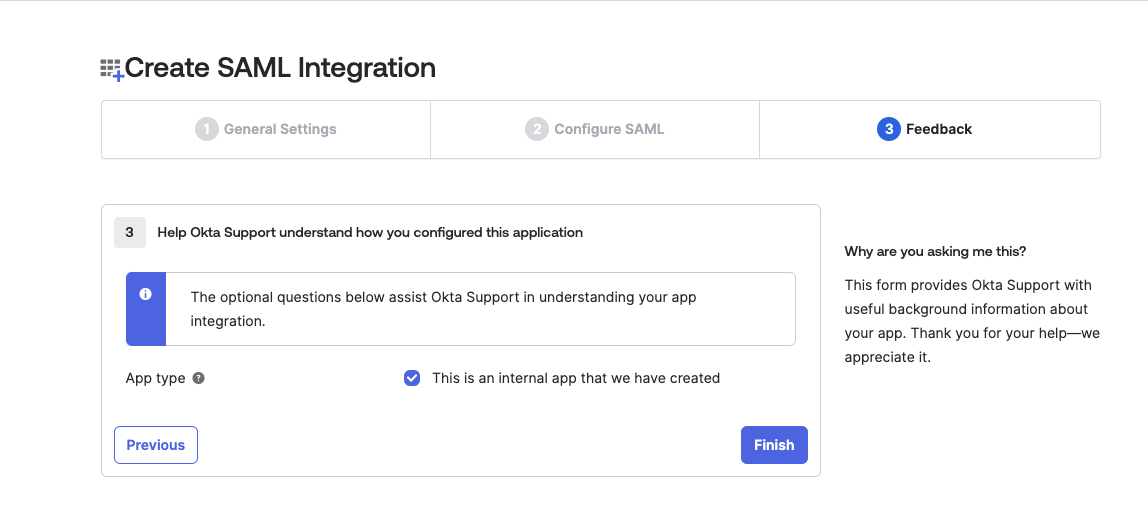Screen dimensions: 1148x525
Task: Click the sidebar paragraph about Okta Support
Action: (970, 320)
